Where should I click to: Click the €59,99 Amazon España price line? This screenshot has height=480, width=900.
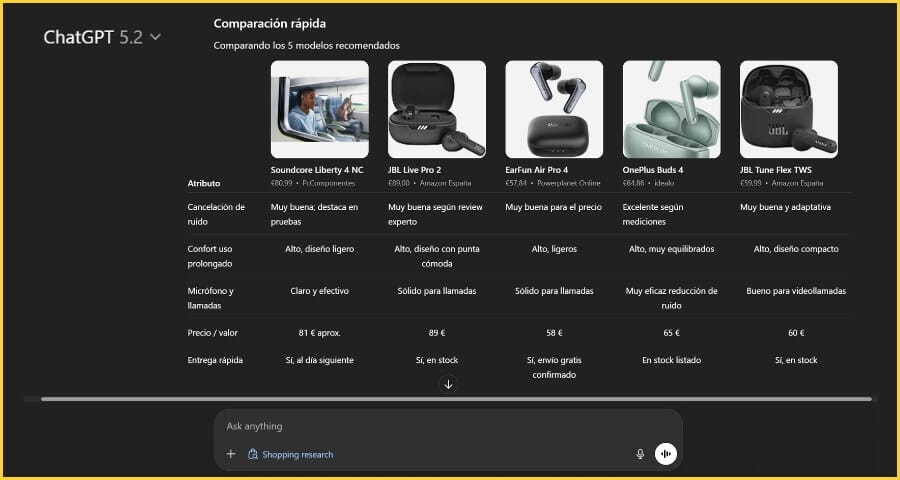(x=781, y=183)
